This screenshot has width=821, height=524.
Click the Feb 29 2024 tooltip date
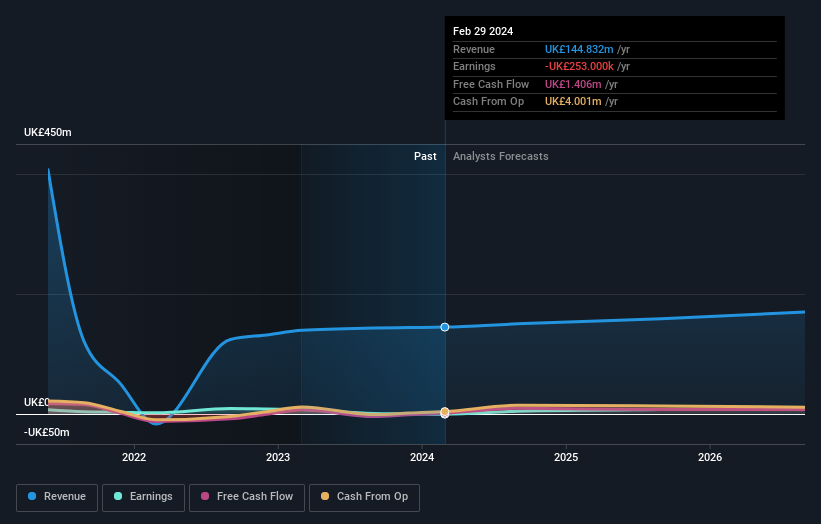[483, 31]
